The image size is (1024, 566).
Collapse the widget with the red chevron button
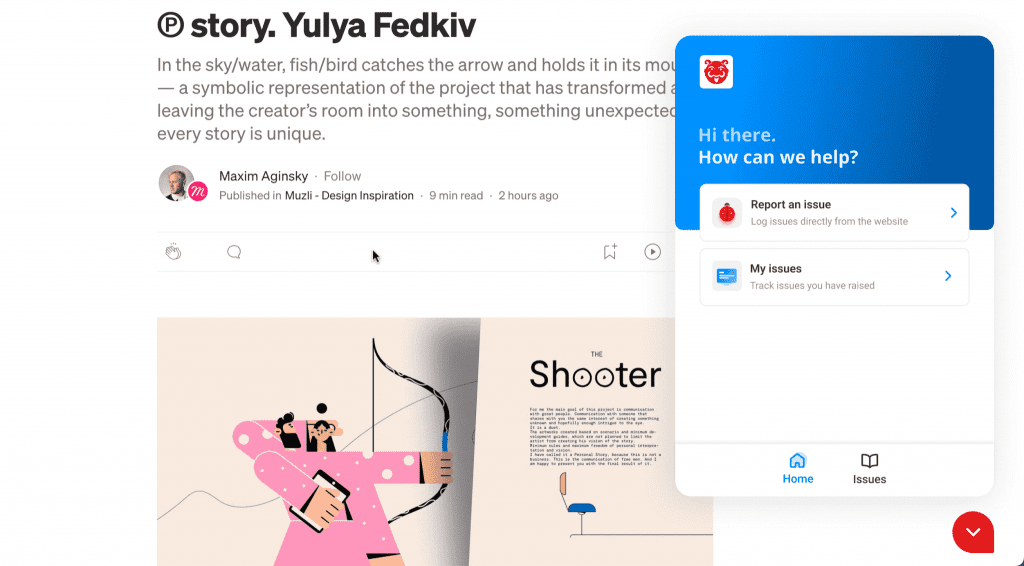pos(973,532)
